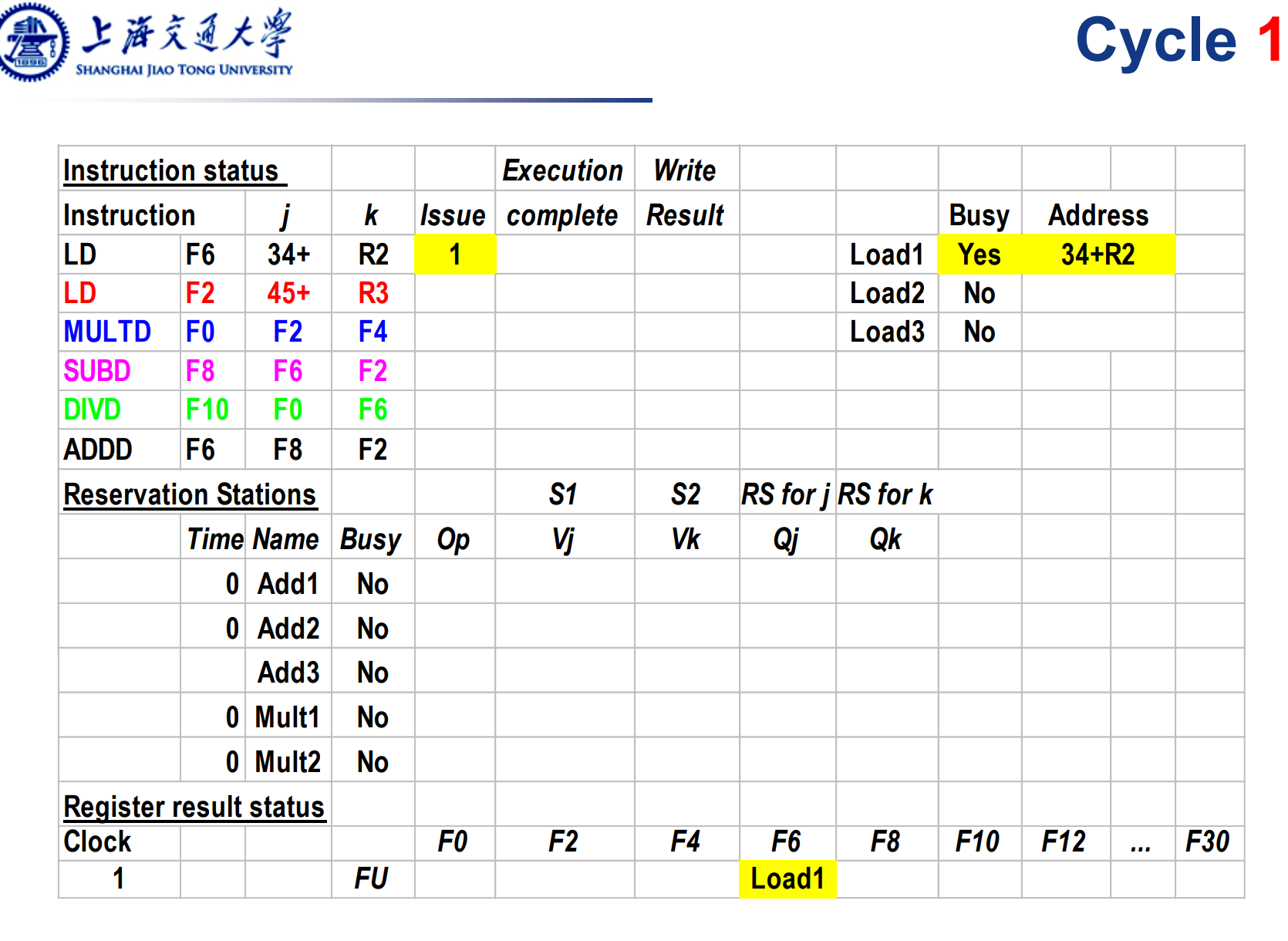The image size is (1288, 941).
Task: Click 'Load1' in the load buffer list
Action: [887, 255]
